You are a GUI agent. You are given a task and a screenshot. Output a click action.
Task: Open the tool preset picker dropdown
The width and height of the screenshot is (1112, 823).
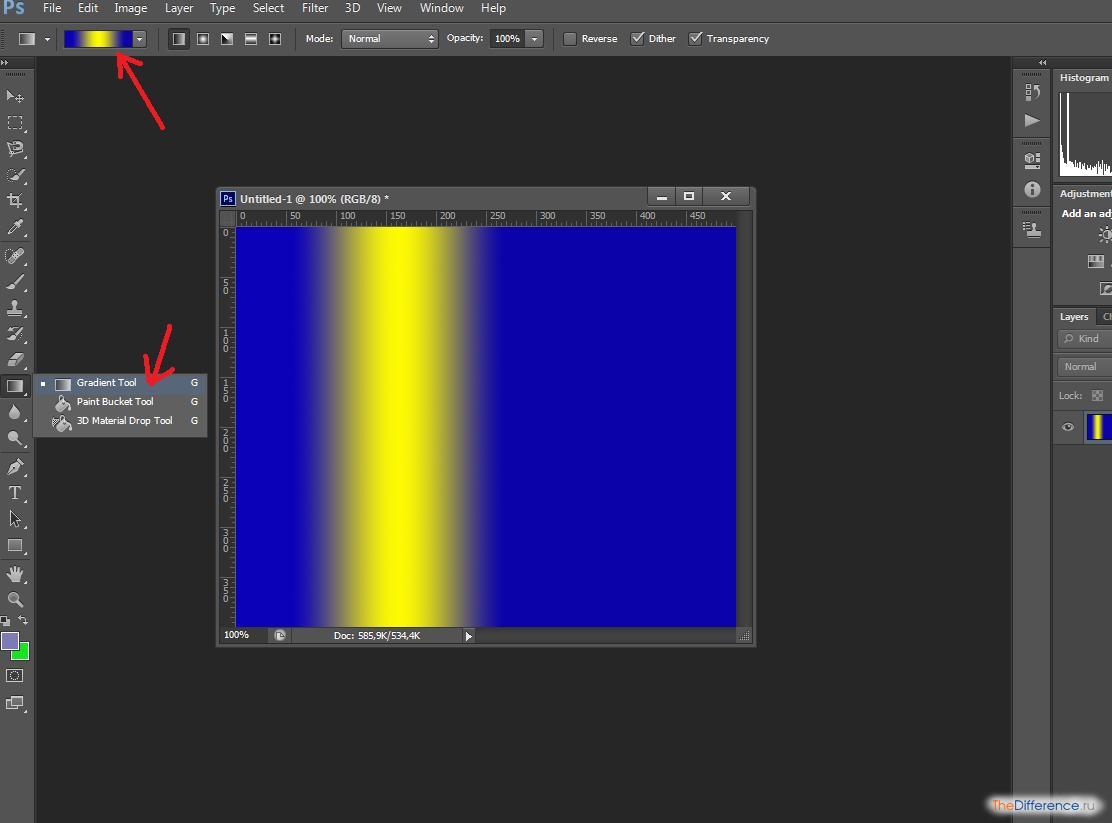coord(48,39)
